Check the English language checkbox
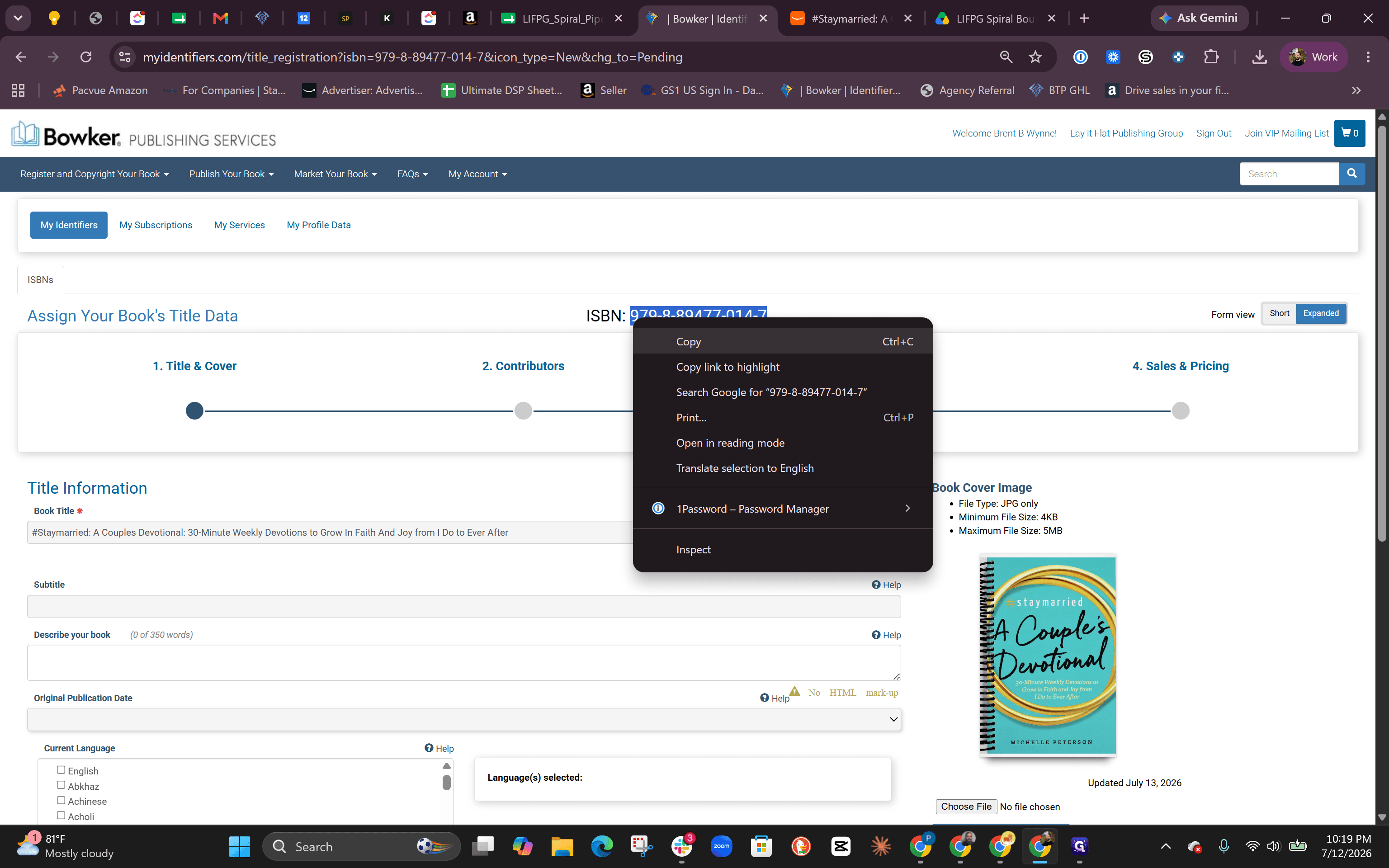The width and height of the screenshot is (1389, 868). point(61,770)
